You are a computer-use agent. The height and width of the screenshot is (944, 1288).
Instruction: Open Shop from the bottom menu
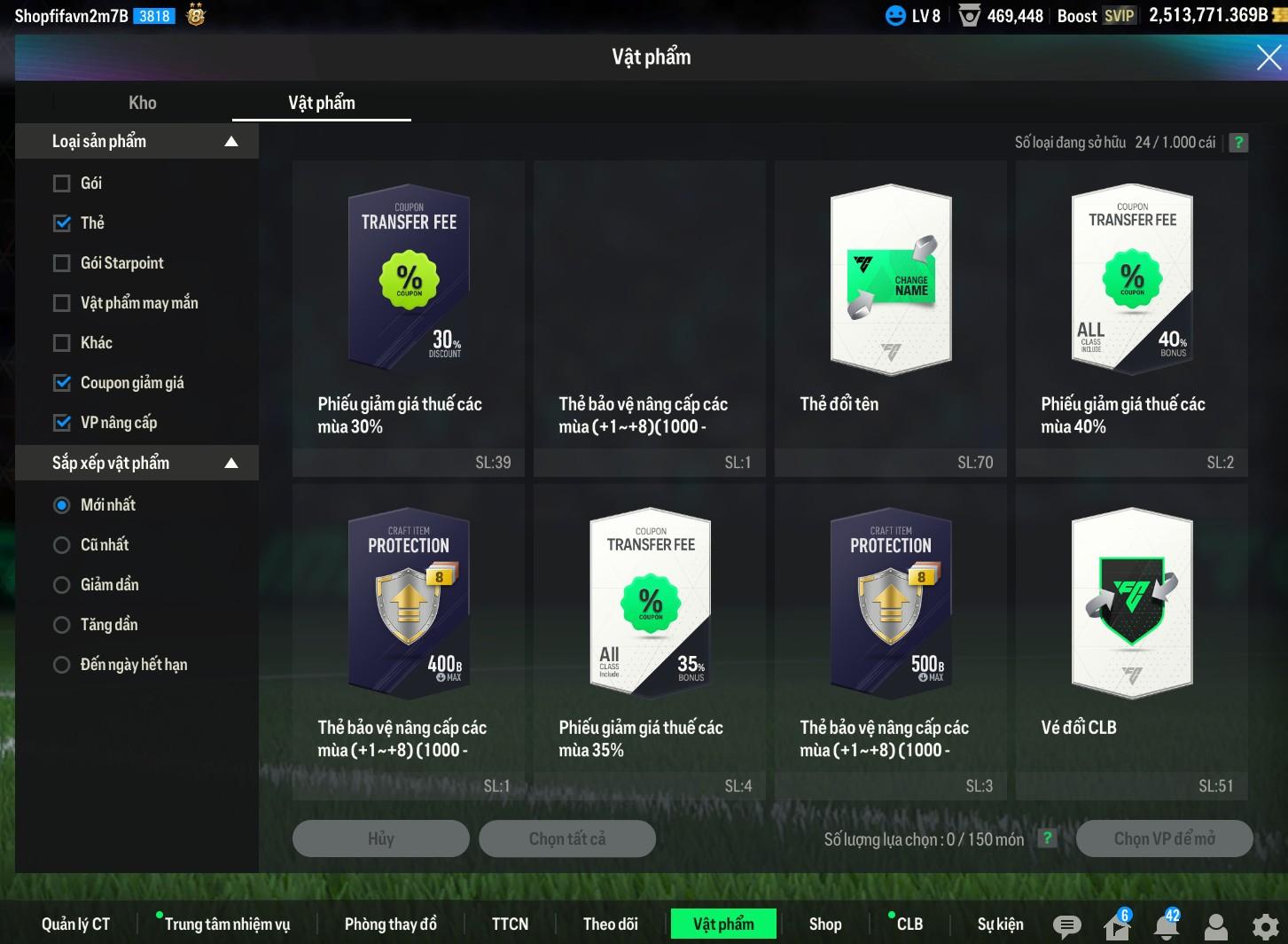coord(824,924)
